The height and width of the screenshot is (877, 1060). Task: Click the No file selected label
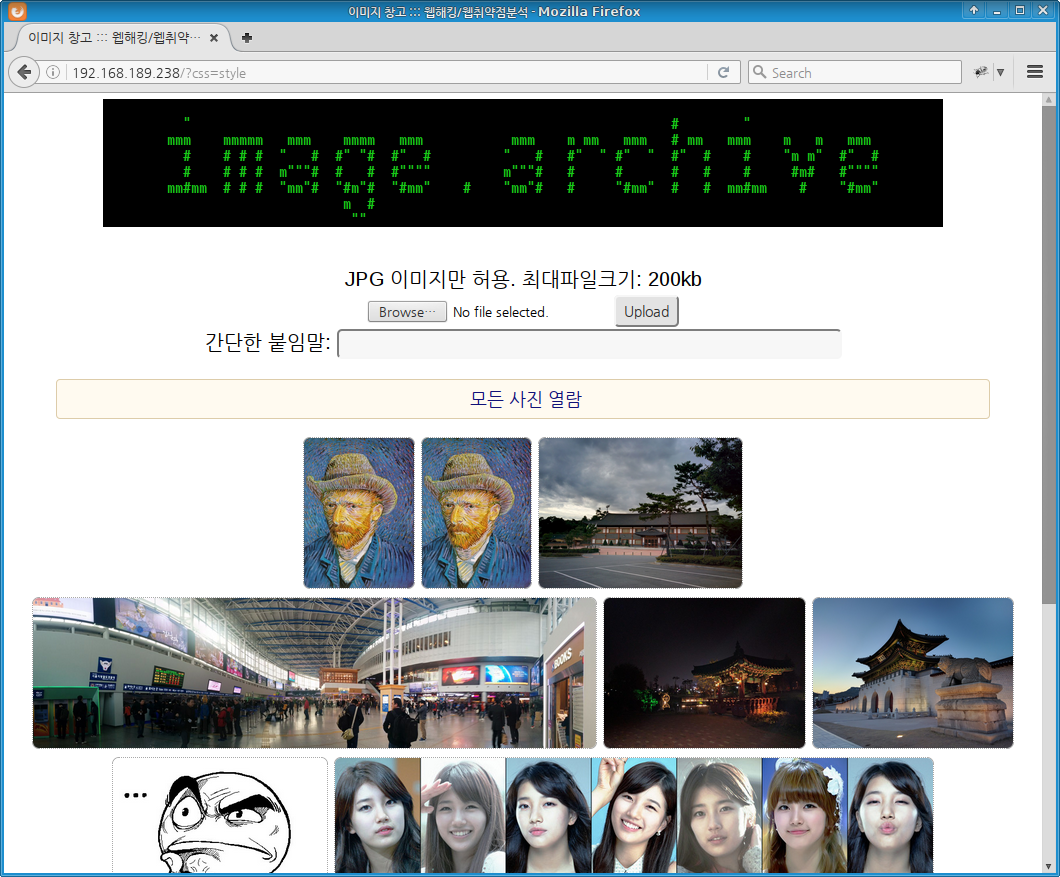tap(500, 312)
